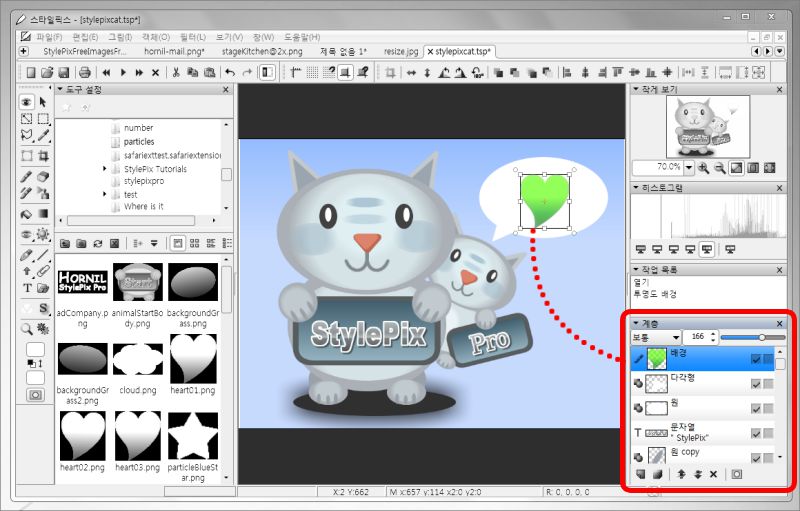Collapse the 도구 설정 panel triangle
The width and height of the screenshot is (800, 511).
[x=60, y=89]
